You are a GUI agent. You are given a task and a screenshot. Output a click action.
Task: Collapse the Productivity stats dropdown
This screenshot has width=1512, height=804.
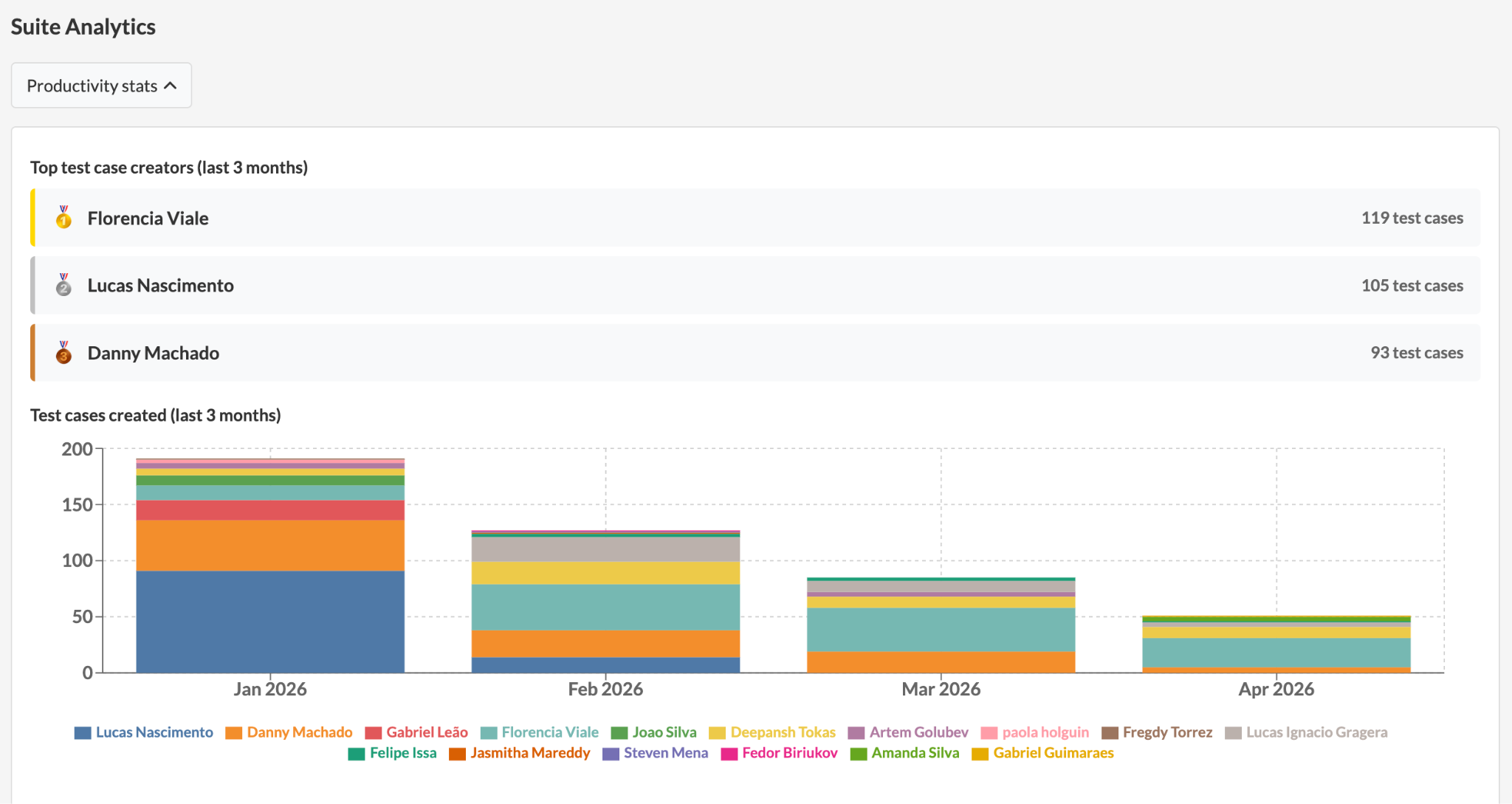[101, 86]
